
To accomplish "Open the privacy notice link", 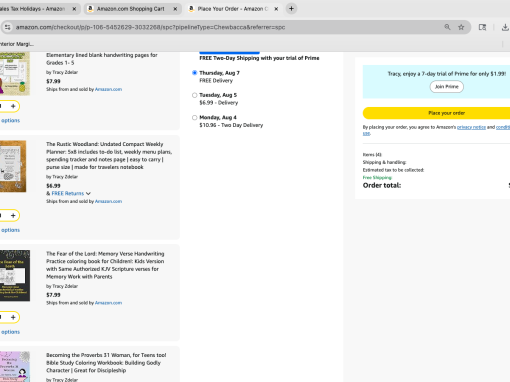I will point(471,127).
